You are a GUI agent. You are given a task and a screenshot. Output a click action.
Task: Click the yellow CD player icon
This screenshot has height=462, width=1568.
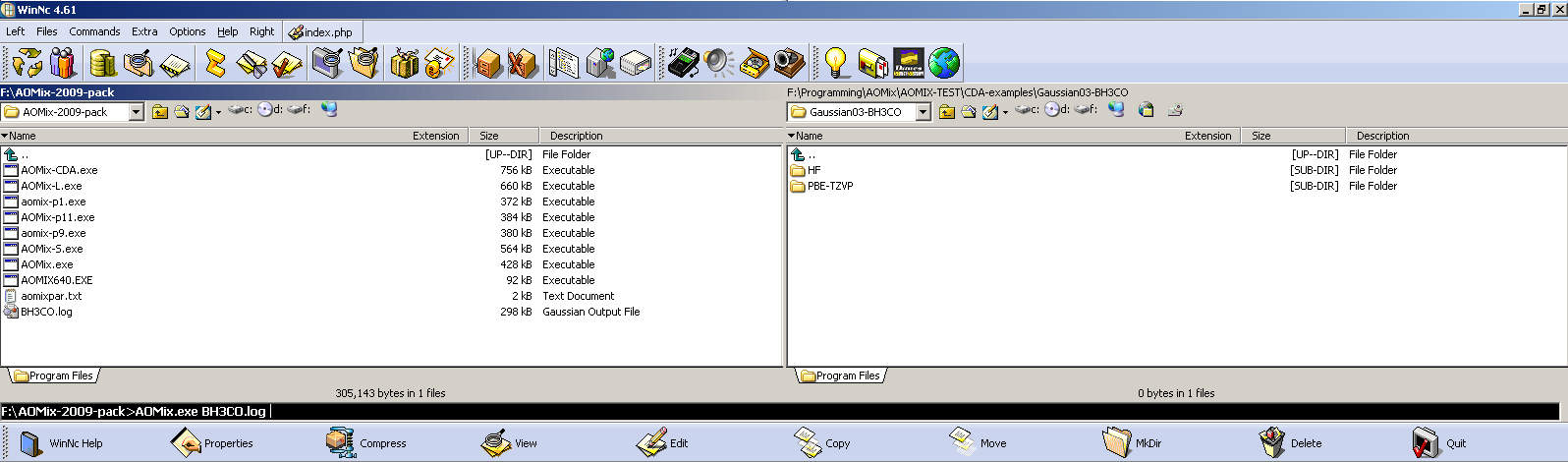pos(755,63)
